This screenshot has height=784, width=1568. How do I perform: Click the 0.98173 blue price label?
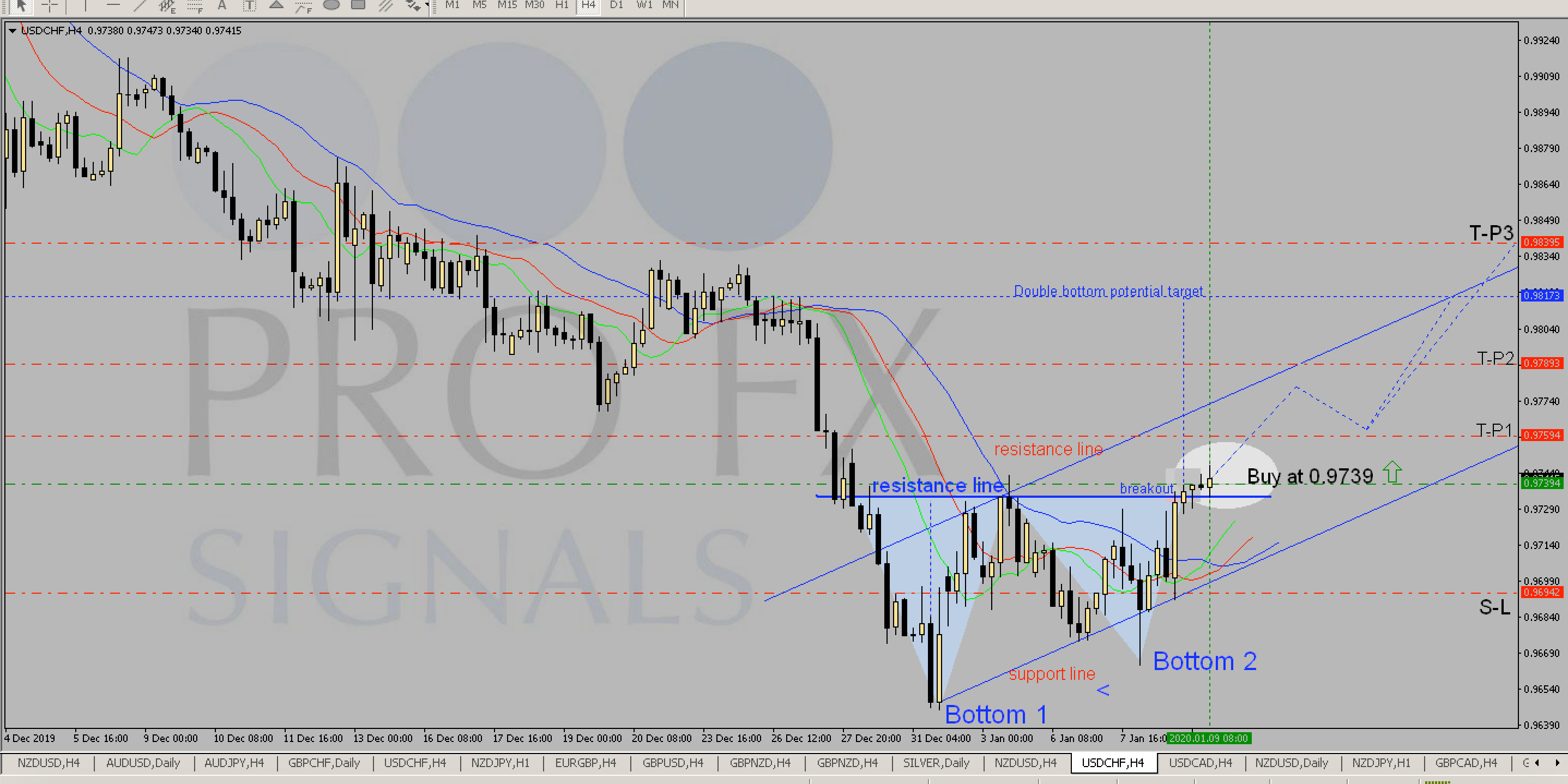(x=1541, y=296)
